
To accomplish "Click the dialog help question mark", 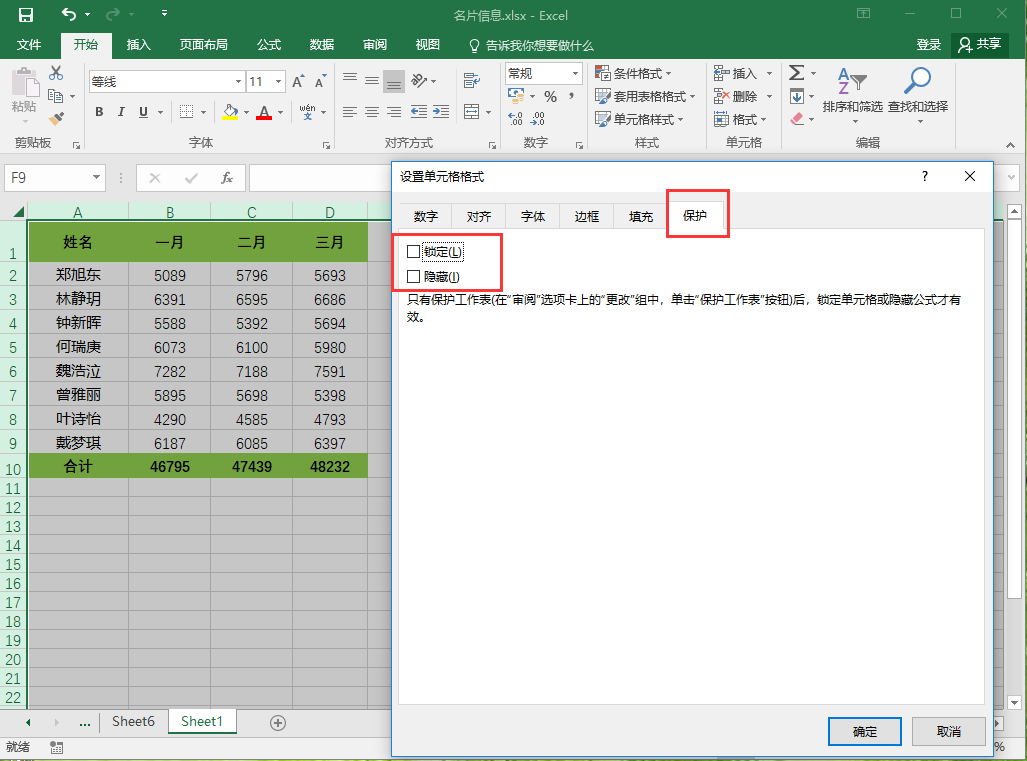I will pos(925,176).
